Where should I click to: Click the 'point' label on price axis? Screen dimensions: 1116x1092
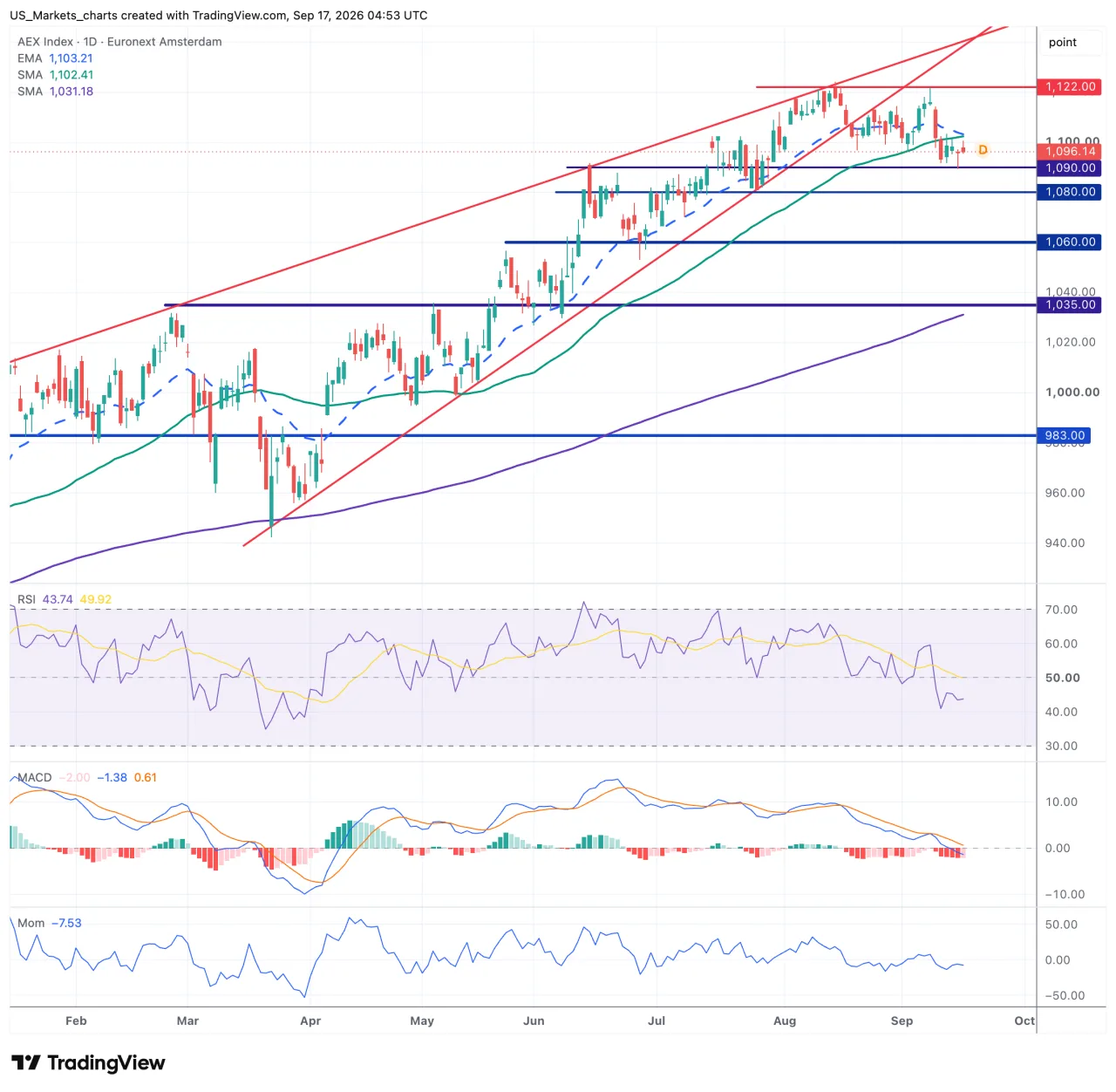pos(1063,43)
